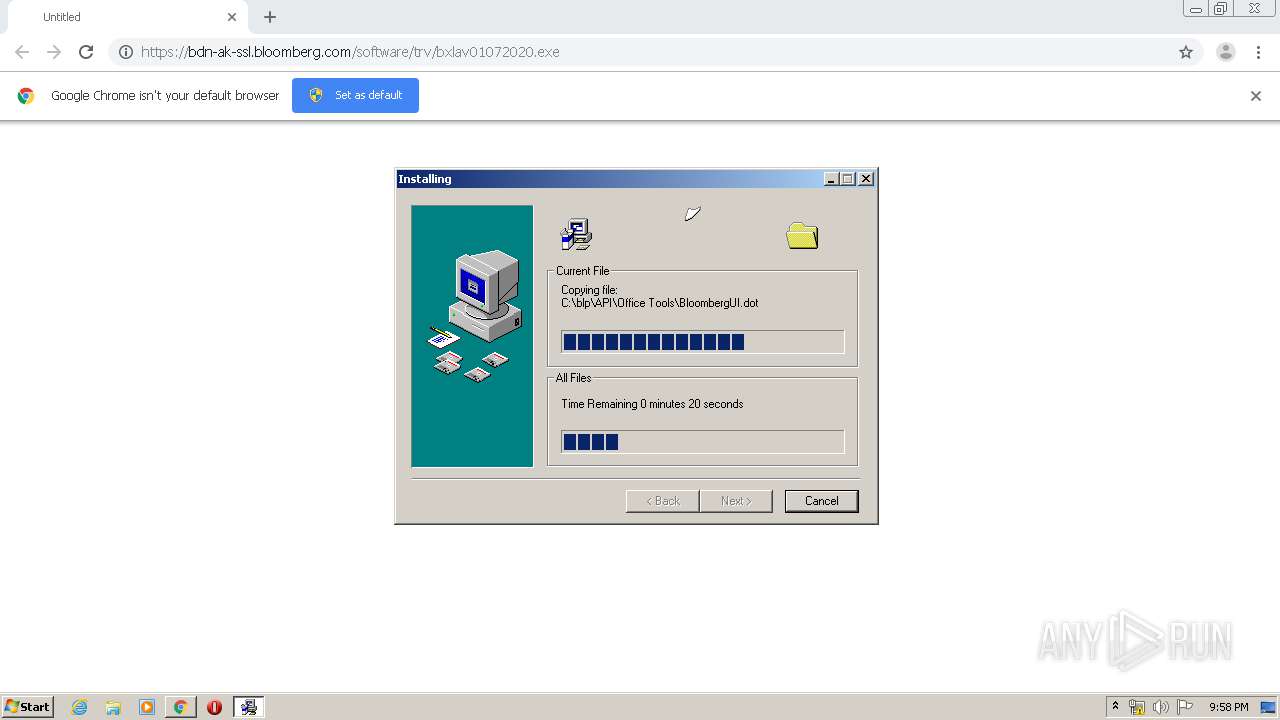
Task: Click the disabled Back button
Action: [x=662, y=501]
